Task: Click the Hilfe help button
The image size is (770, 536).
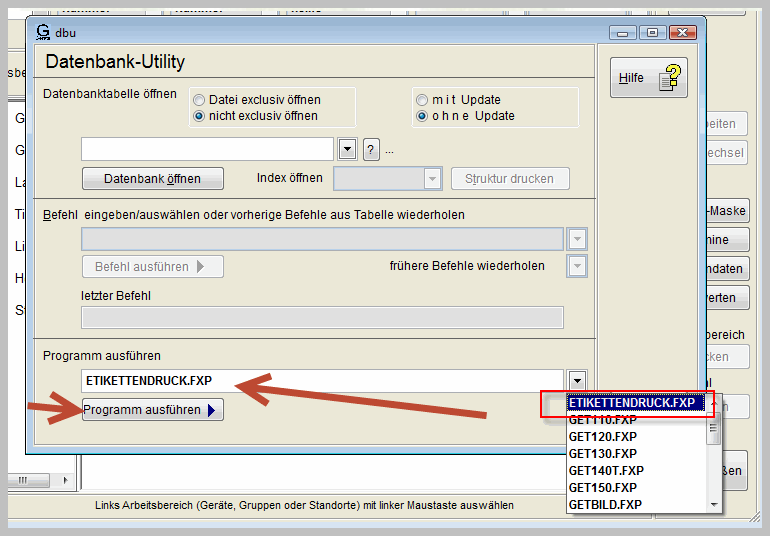Action: point(649,77)
